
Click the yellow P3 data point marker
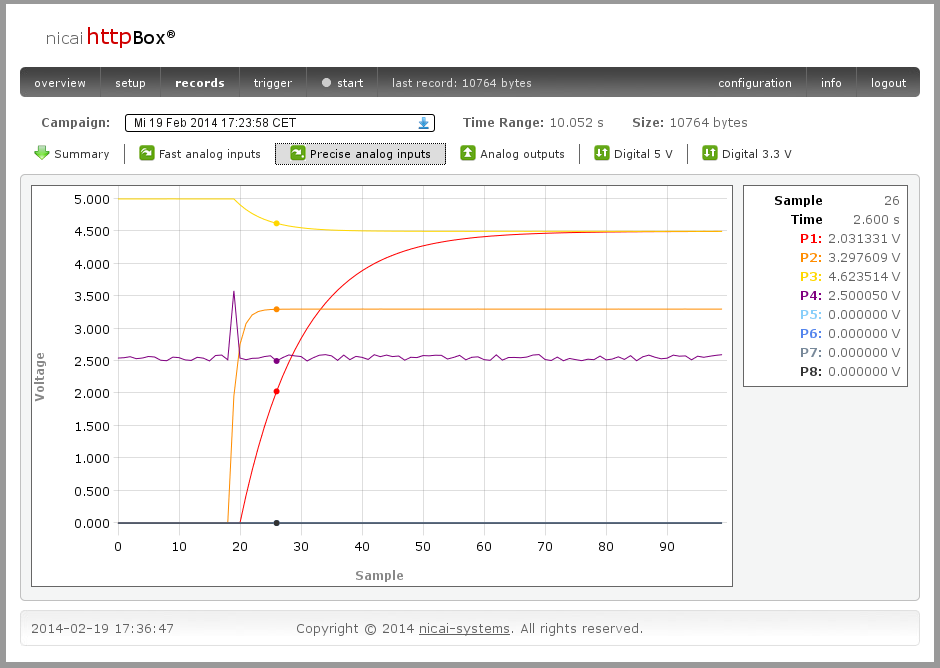[276, 224]
